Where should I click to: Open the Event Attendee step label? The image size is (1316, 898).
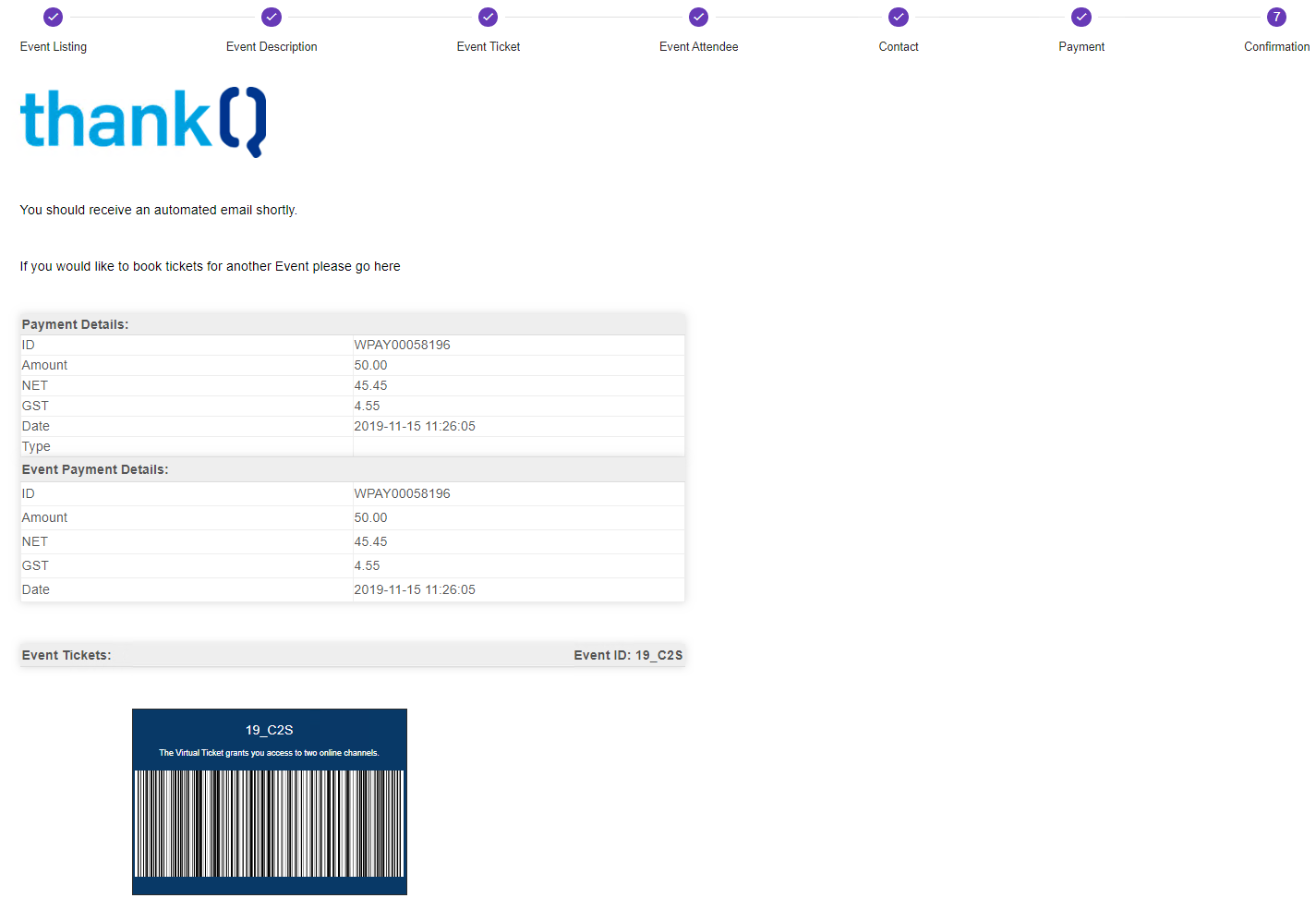coord(699,46)
